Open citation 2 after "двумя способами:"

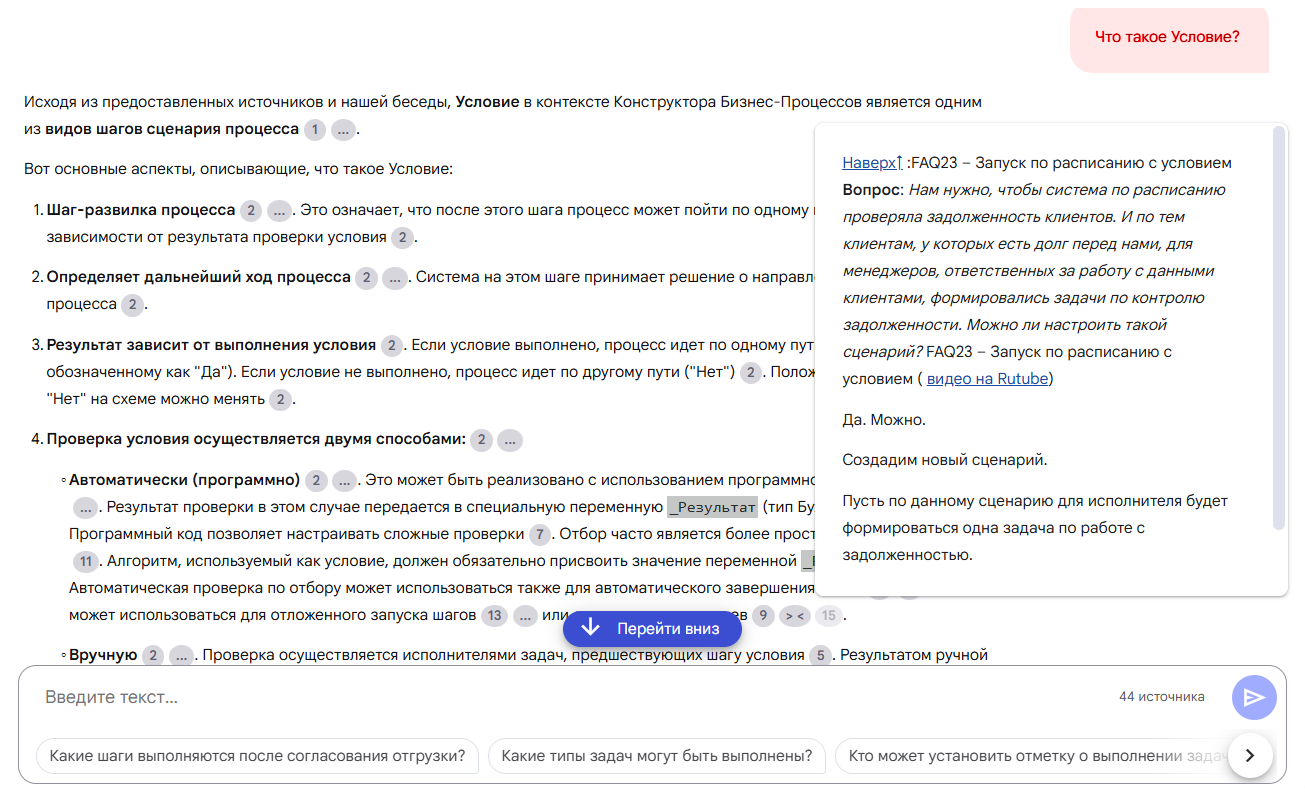[x=481, y=440]
